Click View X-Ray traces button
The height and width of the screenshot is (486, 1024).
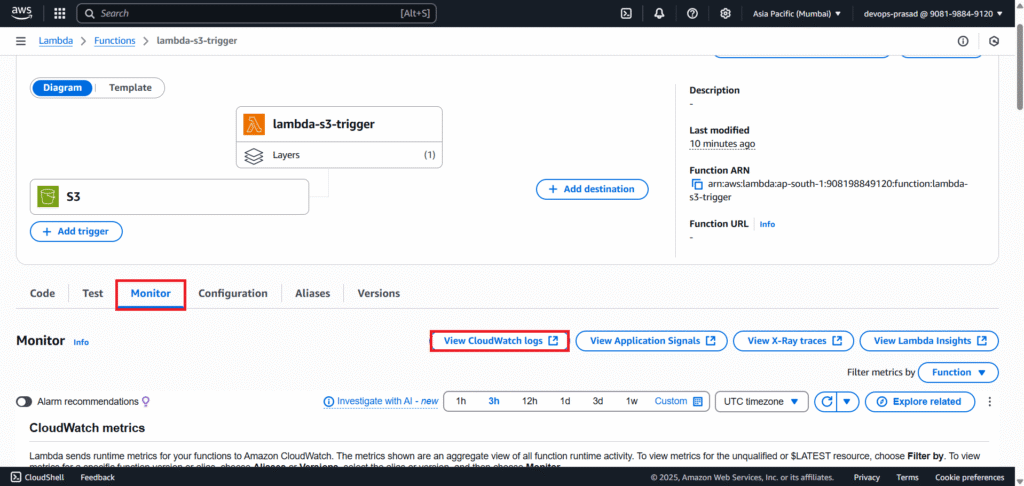click(793, 341)
